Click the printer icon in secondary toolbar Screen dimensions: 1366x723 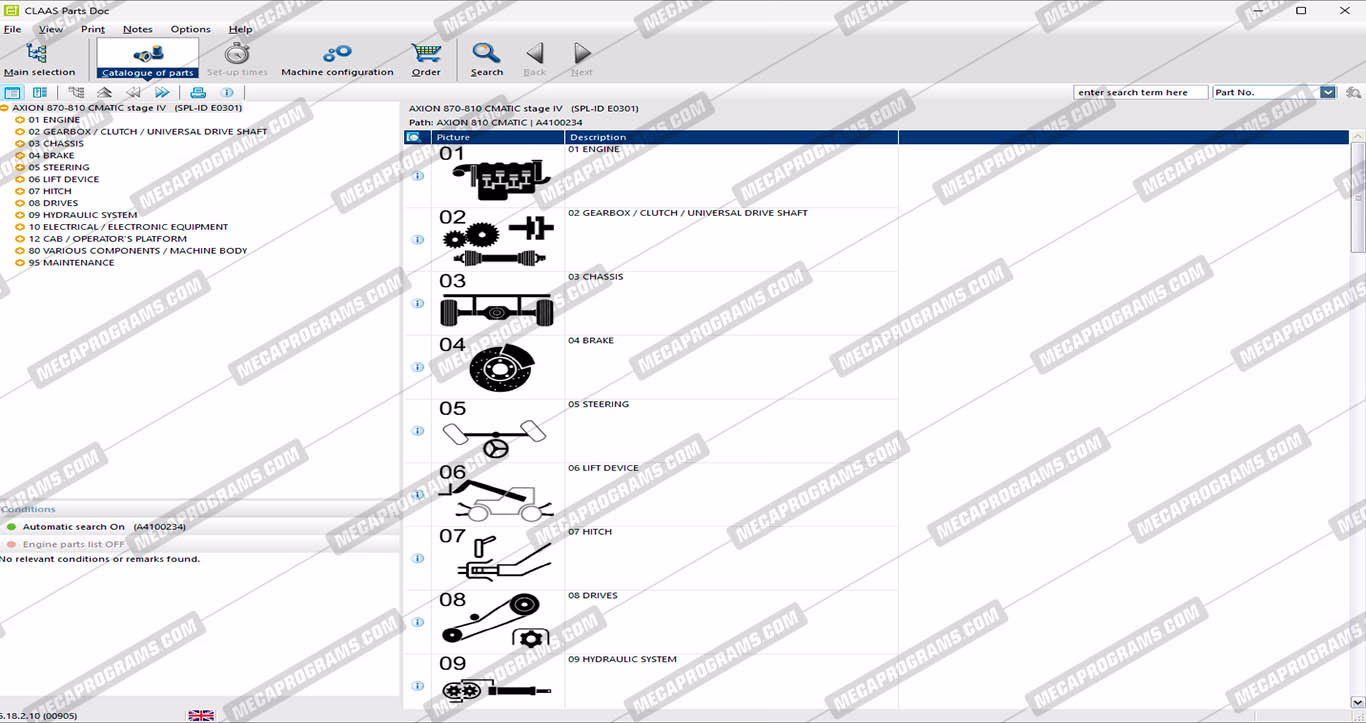click(198, 93)
